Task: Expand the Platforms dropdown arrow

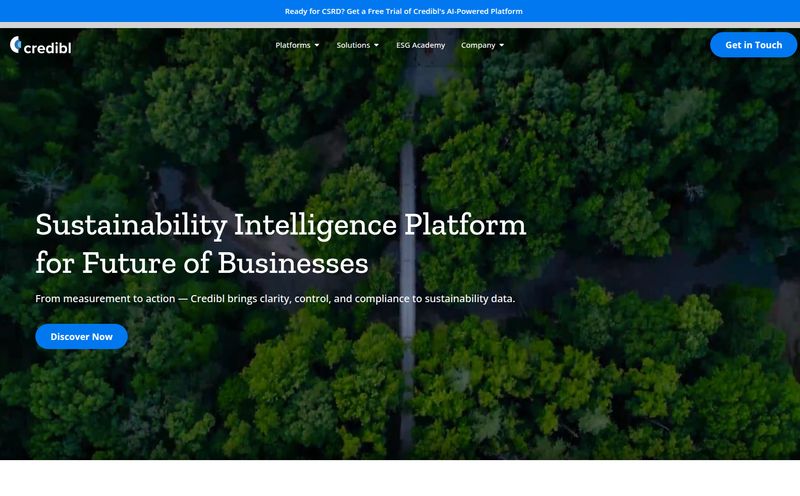Action: point(317,45)
